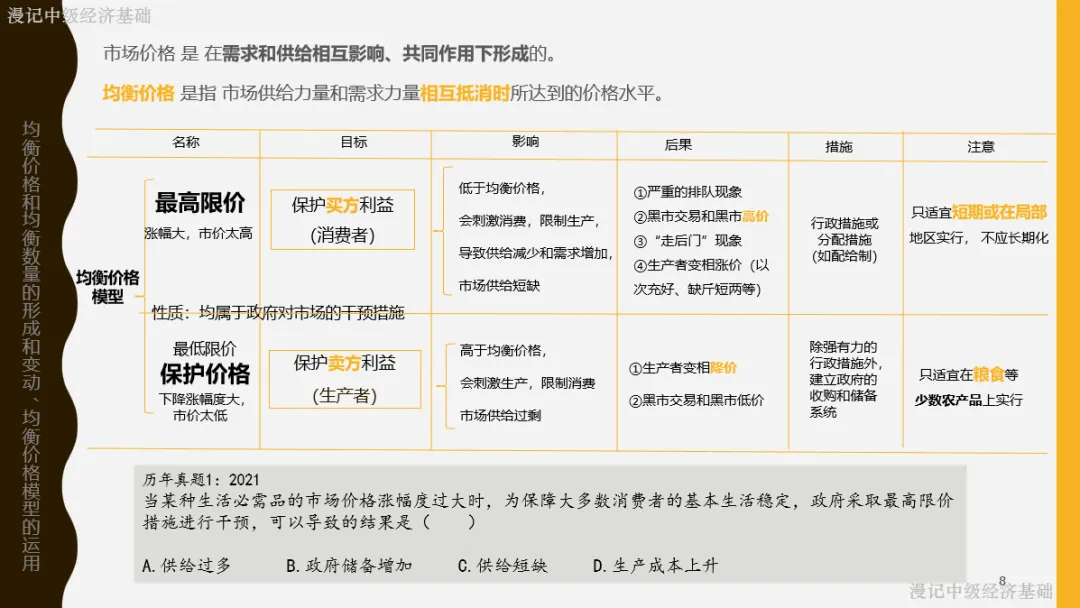Choose answer C. 供给短缺
Viewport: 1080px width, 608px height.
503,566
